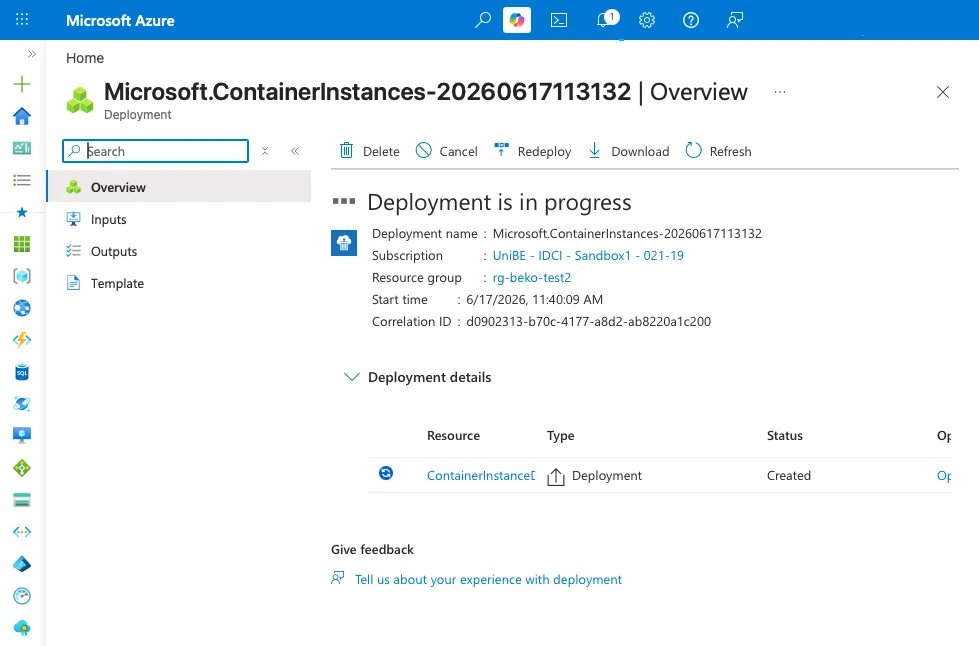Clear the menu search with small X
The image size is (979, 646).
265,151
